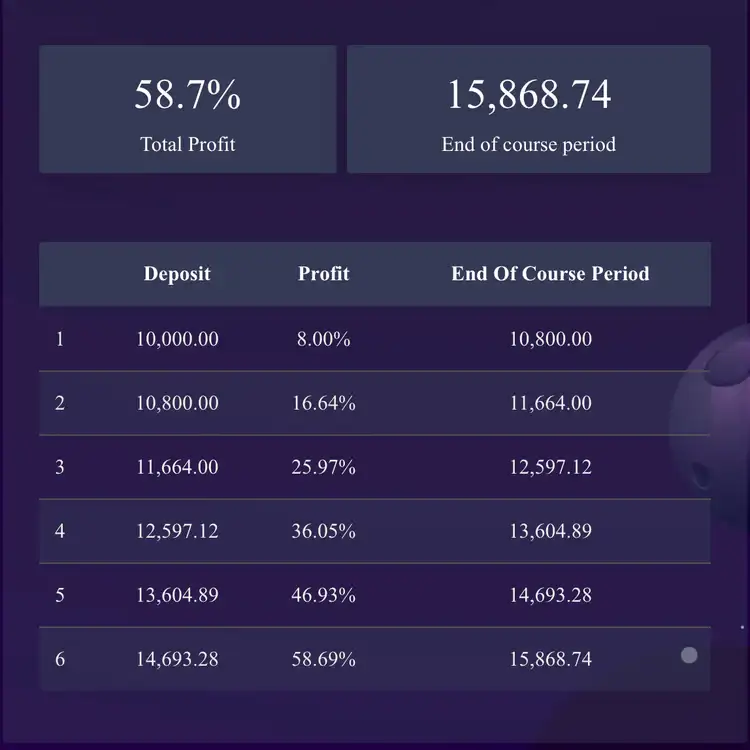
Task: Select the 10,000.00 deposit cell
Action: coord(177,339)
